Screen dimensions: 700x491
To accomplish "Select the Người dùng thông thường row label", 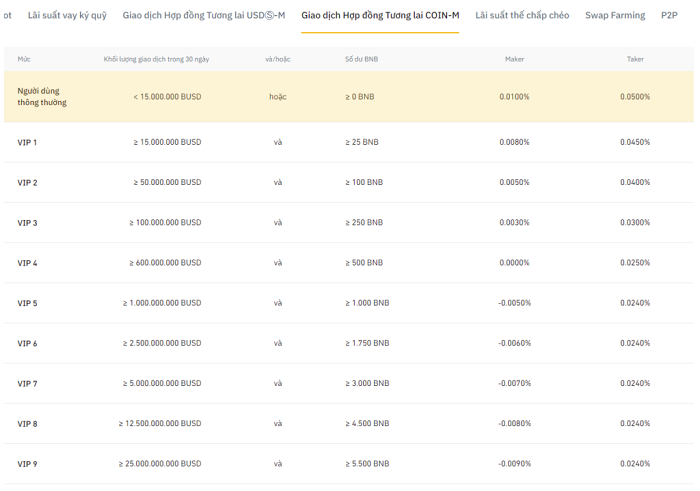I will point(42,96).
